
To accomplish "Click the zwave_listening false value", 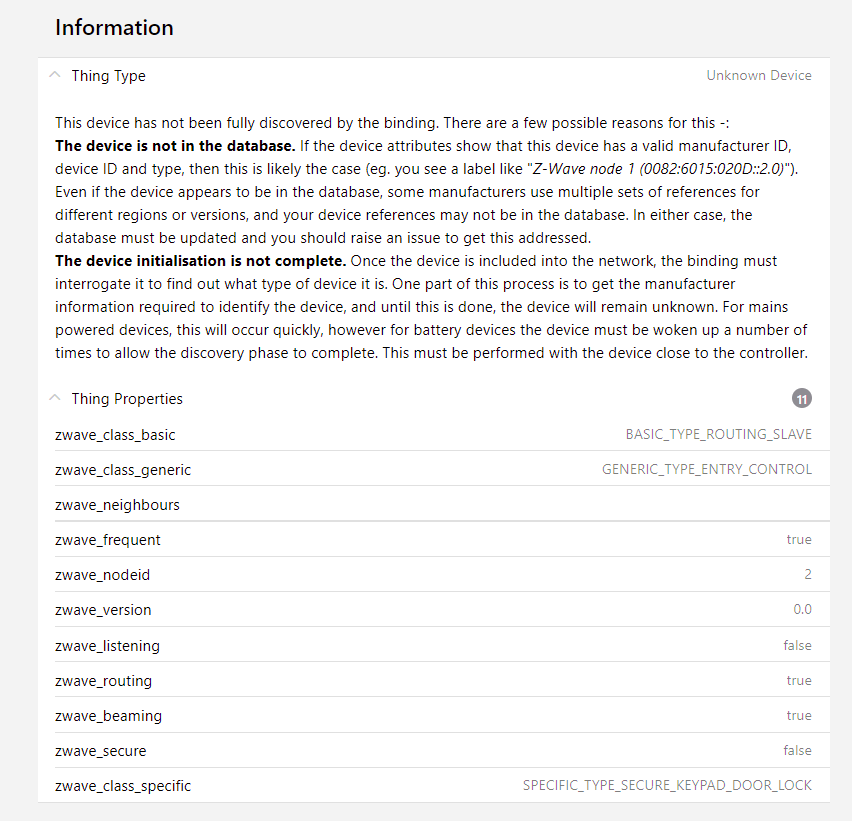I will point(797,646).
